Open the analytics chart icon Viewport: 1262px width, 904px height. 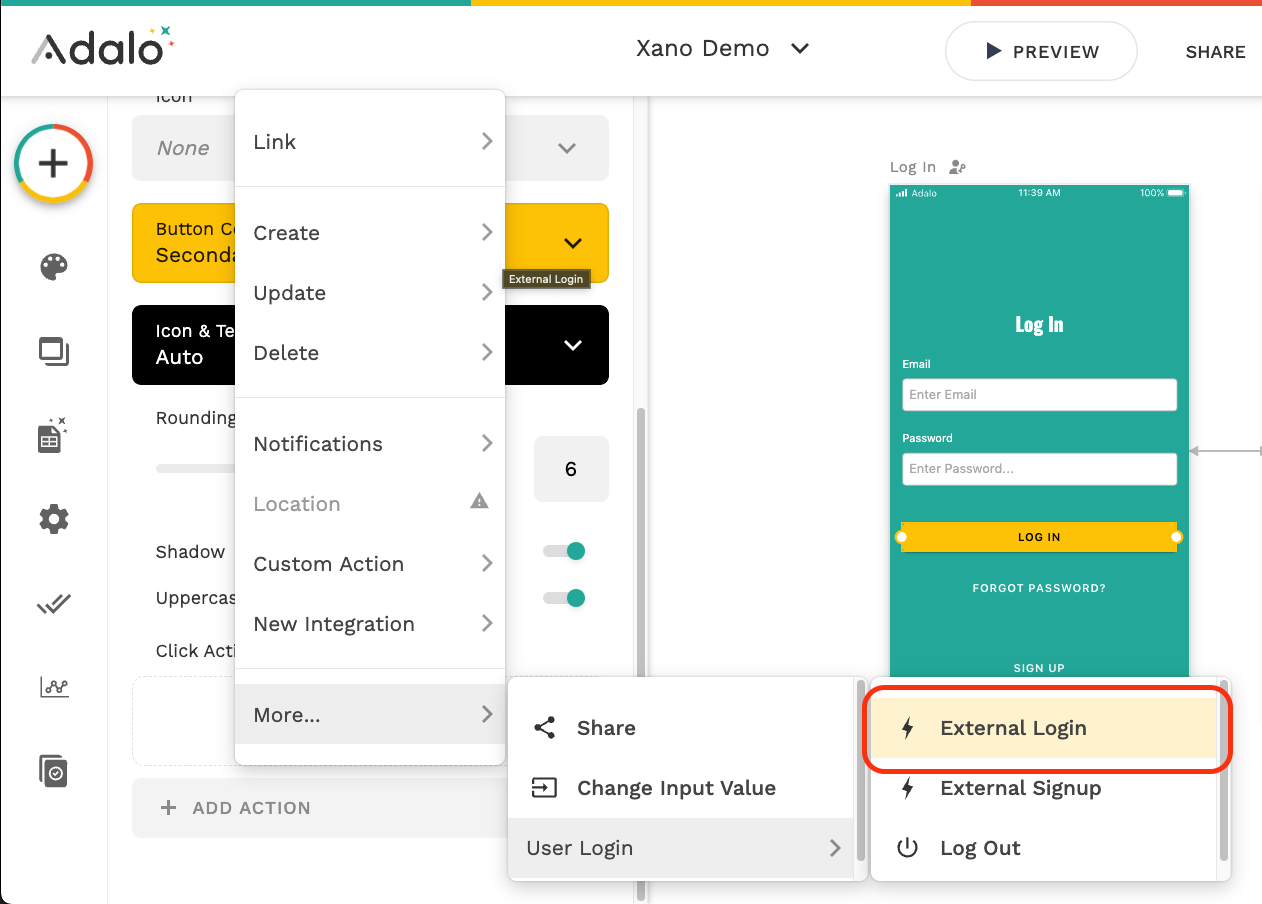pos(54,687)
